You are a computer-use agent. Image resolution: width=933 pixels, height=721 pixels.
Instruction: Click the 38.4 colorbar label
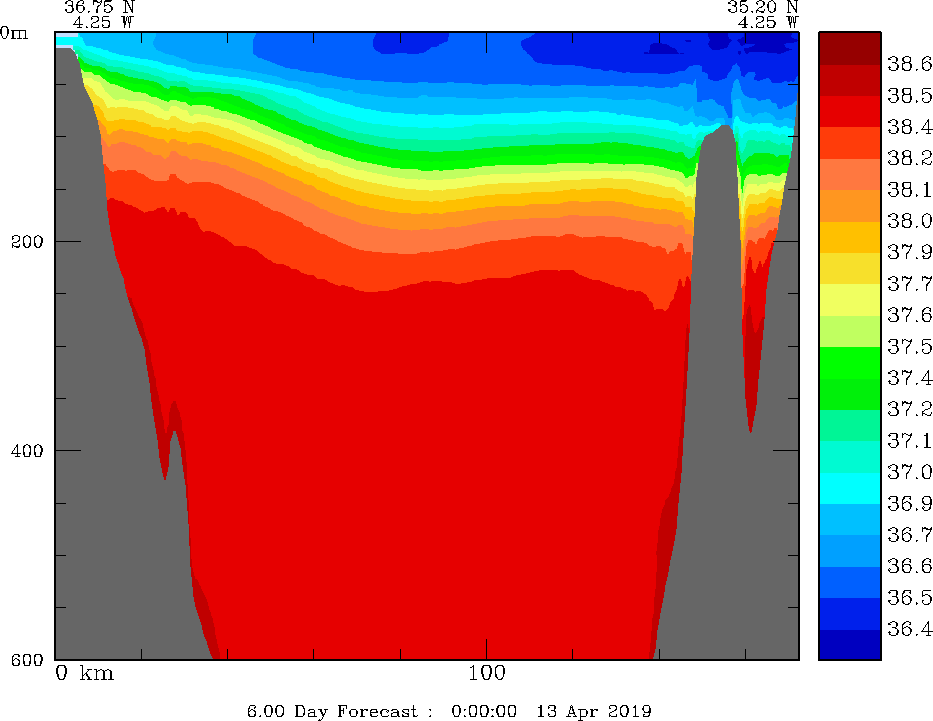[909, 127]
